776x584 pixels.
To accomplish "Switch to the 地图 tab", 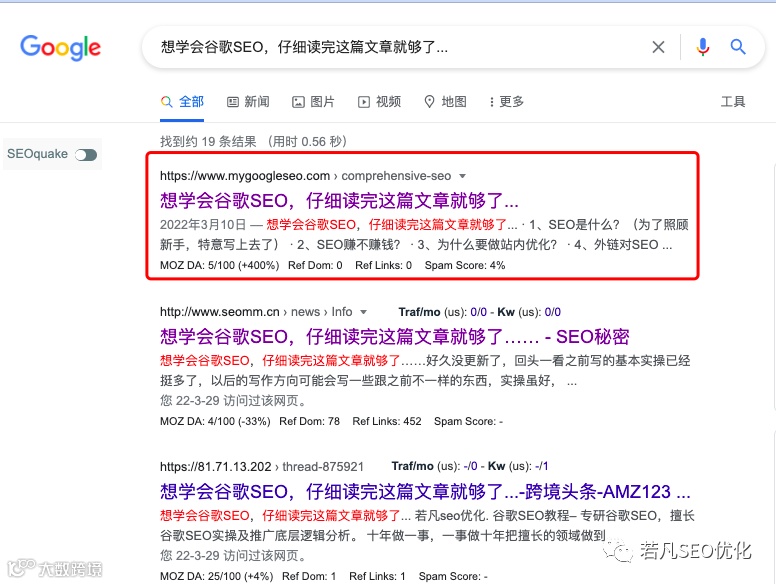I will (x=445, y=102).
